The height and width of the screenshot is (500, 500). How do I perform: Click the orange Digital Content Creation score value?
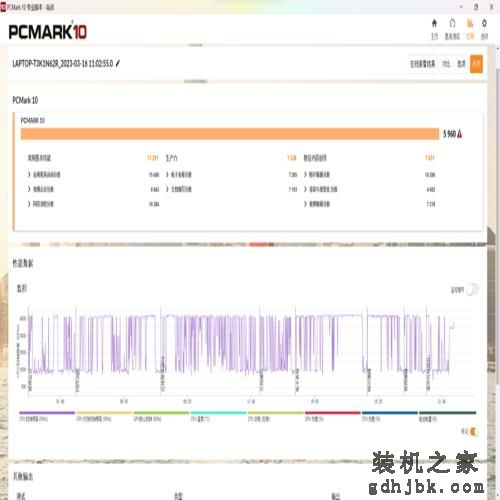tap(430, 158)
